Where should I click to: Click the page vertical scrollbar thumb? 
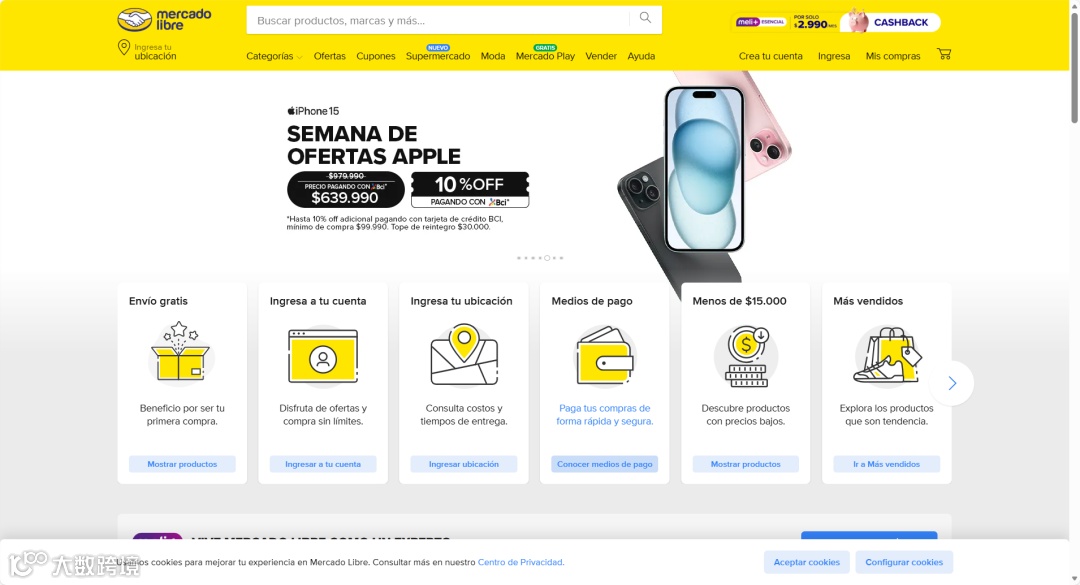point(1074,67)
